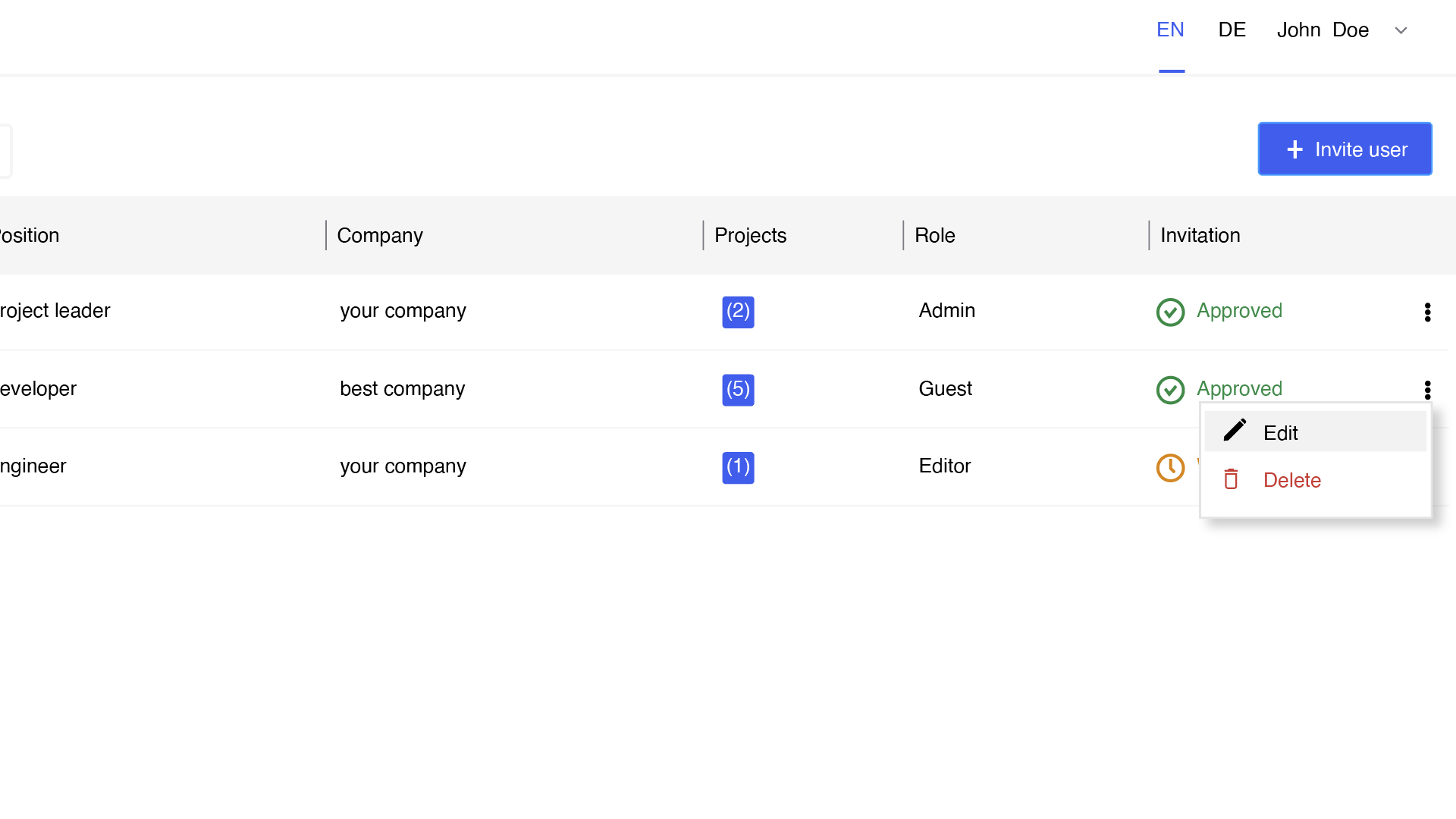
Task: Switch language to DE
Action: (x=1232, y=30)
